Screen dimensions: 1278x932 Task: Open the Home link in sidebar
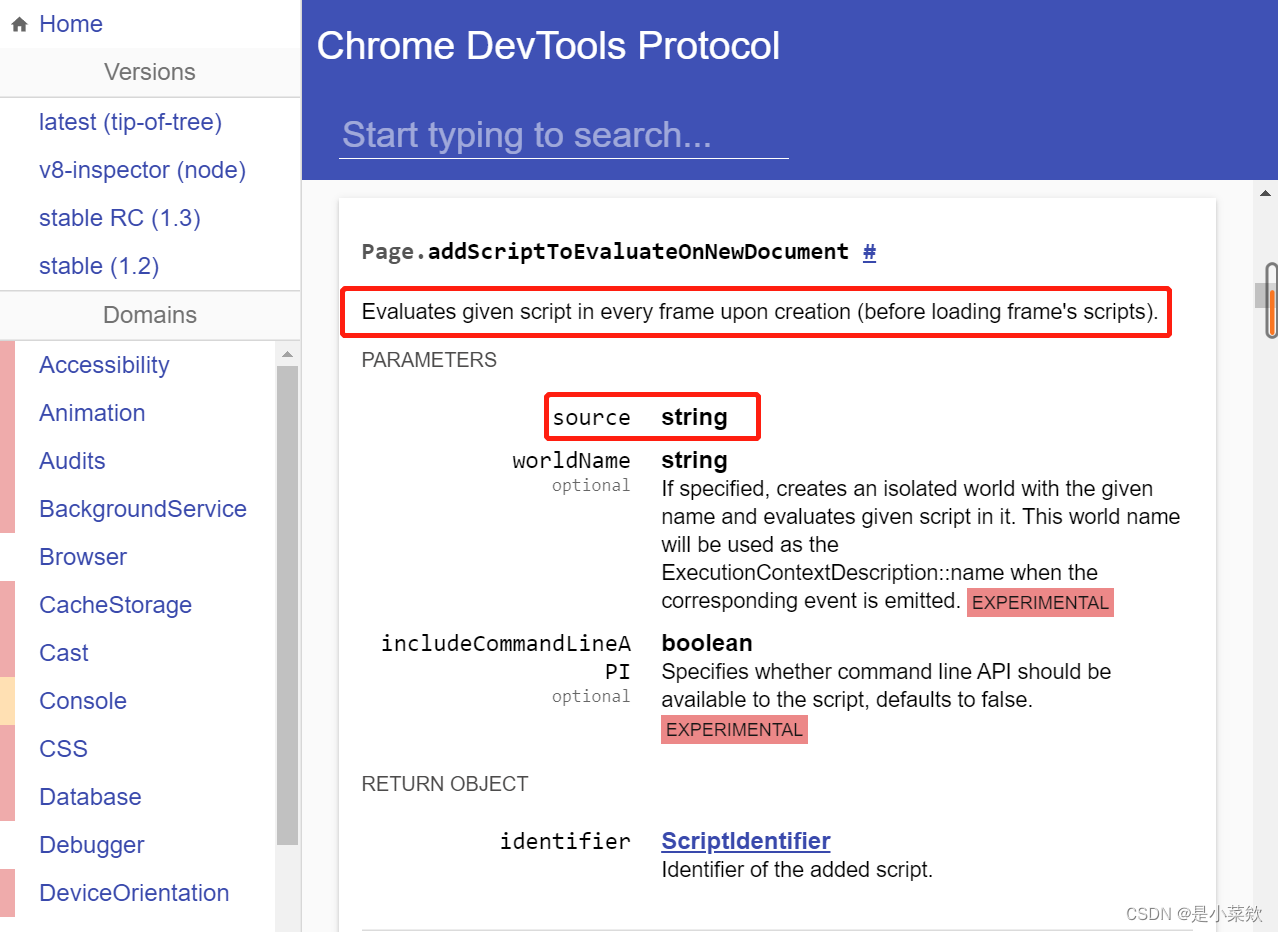[70, 24]
